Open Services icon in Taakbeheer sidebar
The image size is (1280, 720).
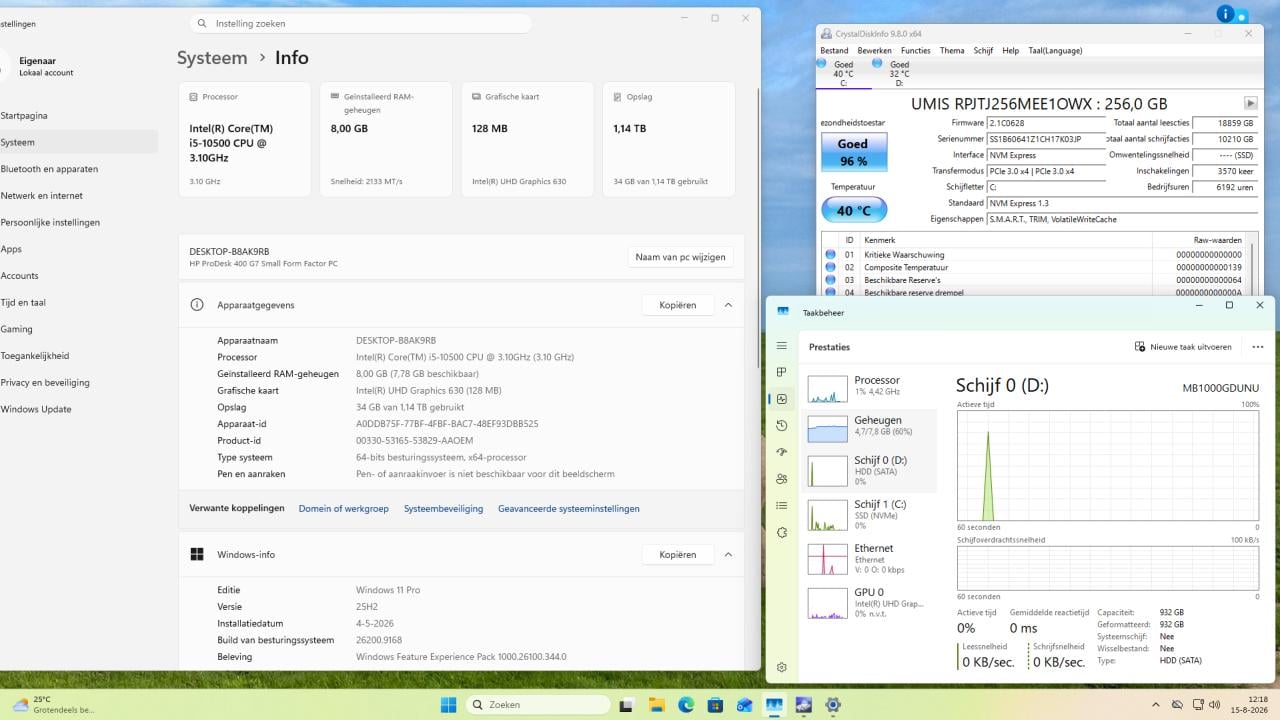coord(782,533)
